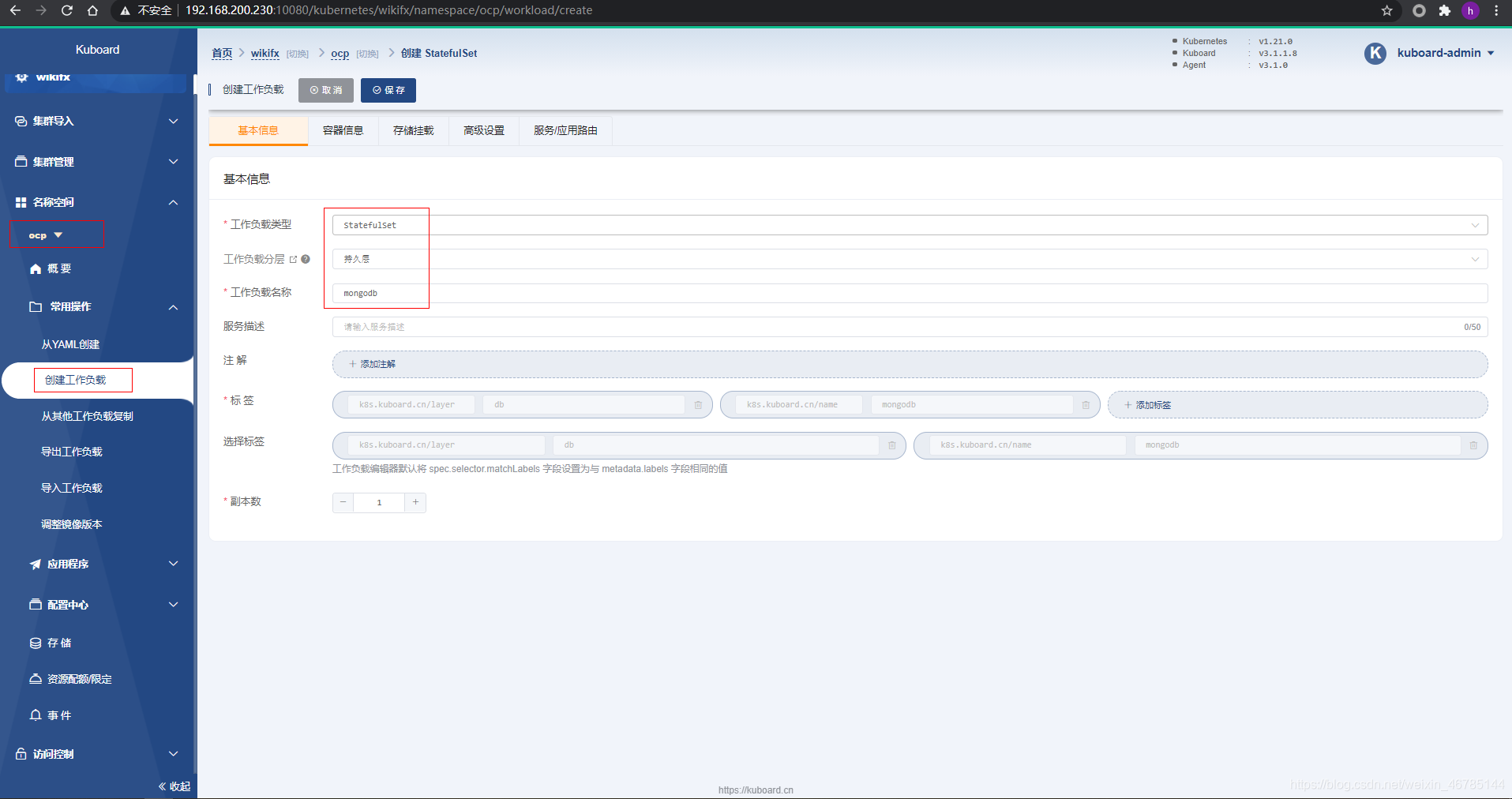Click the 保存 save button
Image resolution: width=1512 pixels, height=799 pixels.
pos(388,90)
